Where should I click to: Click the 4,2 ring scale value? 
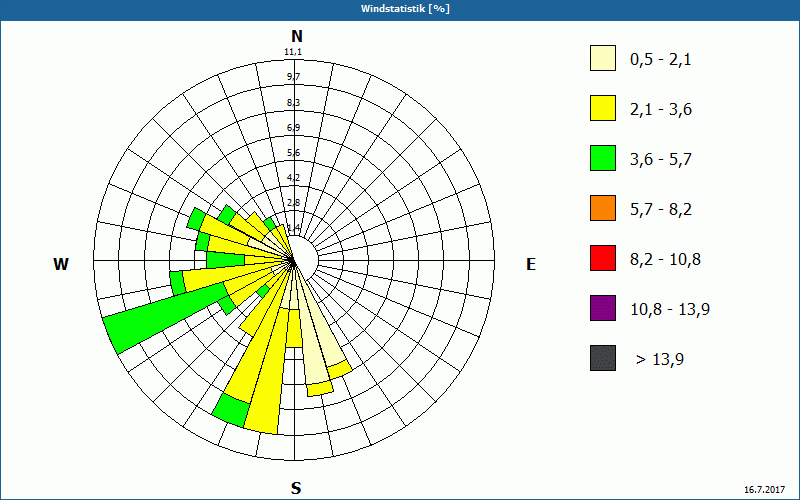tap(293, 178)
